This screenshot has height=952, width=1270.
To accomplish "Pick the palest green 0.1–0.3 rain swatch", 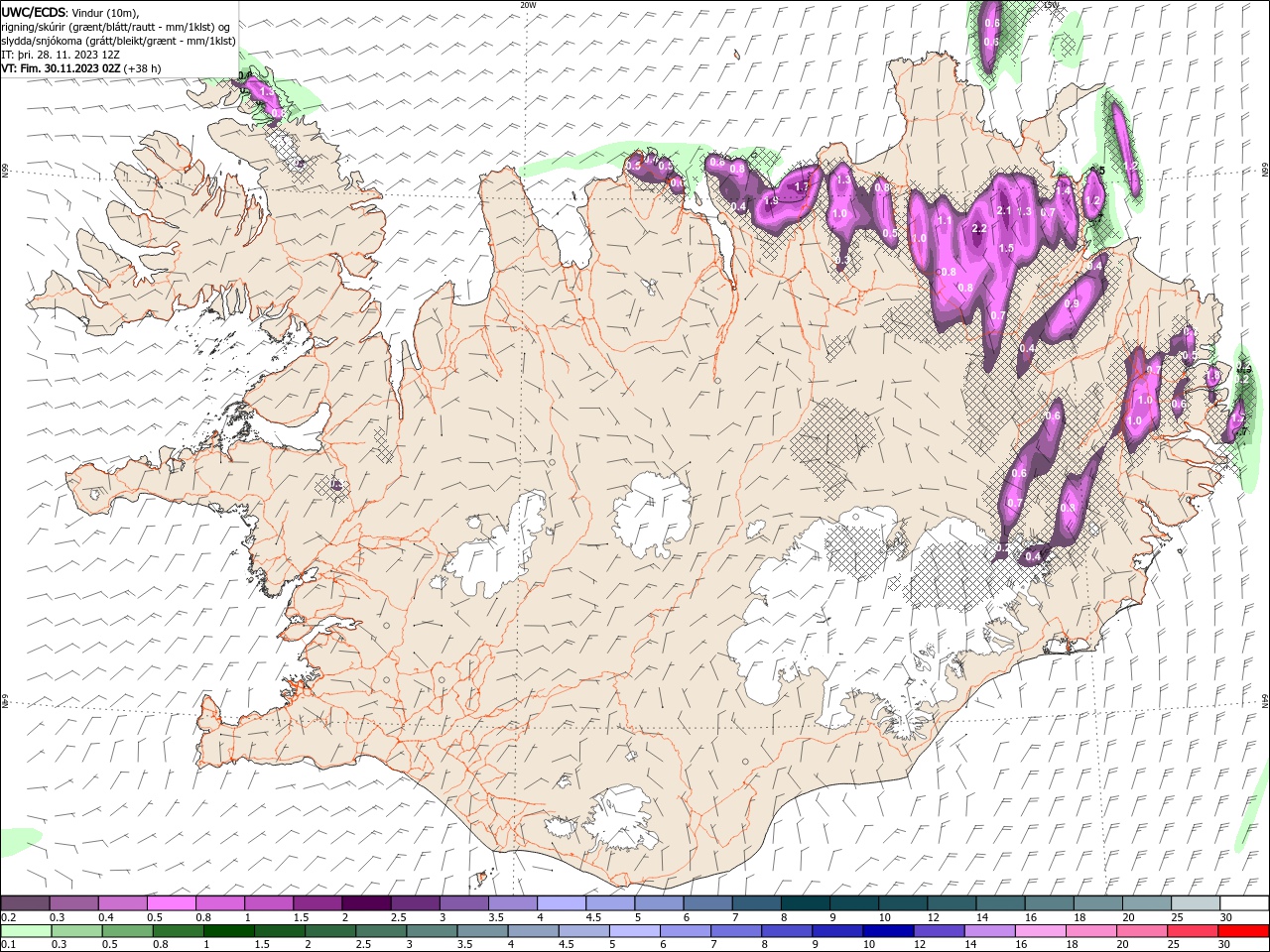I will pos(27,930).
